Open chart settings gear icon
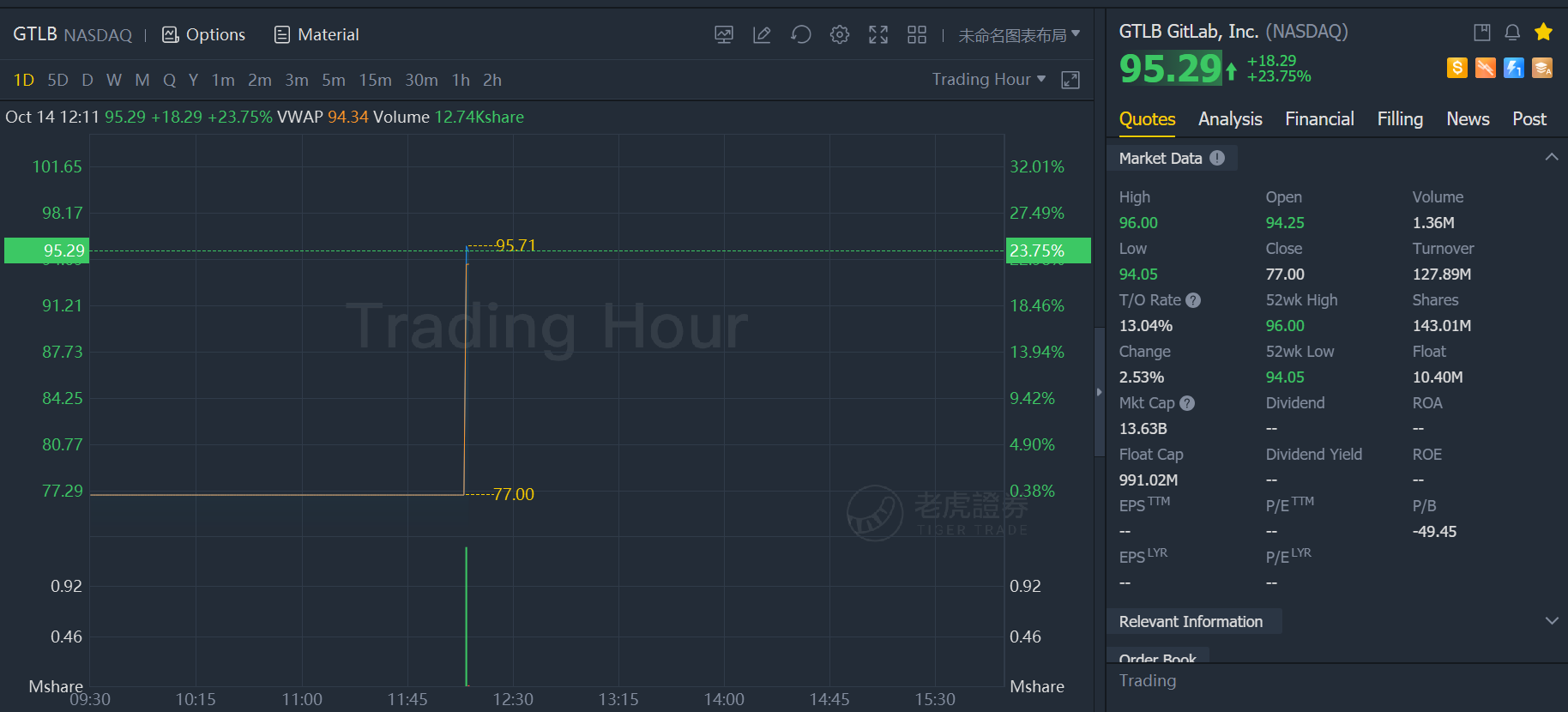Image resolution: width=1568 pixels, height=712 pixels. 840,34
